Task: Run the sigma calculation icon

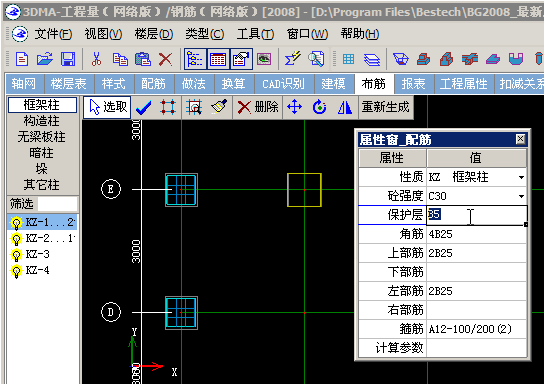Action: point(292,58)
